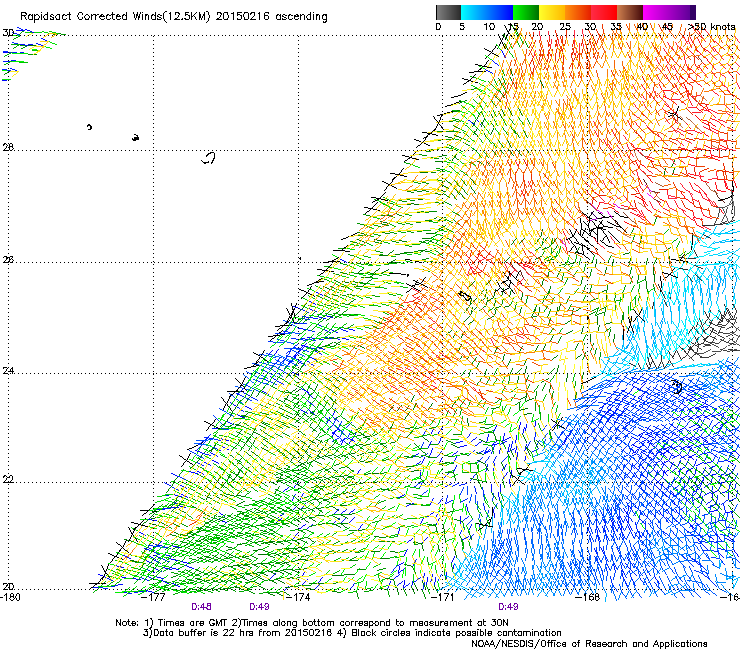The height and width of the screenshot is (650, 740).
Task: Pick the yellow legend color segment
Action: coord(552,12)
